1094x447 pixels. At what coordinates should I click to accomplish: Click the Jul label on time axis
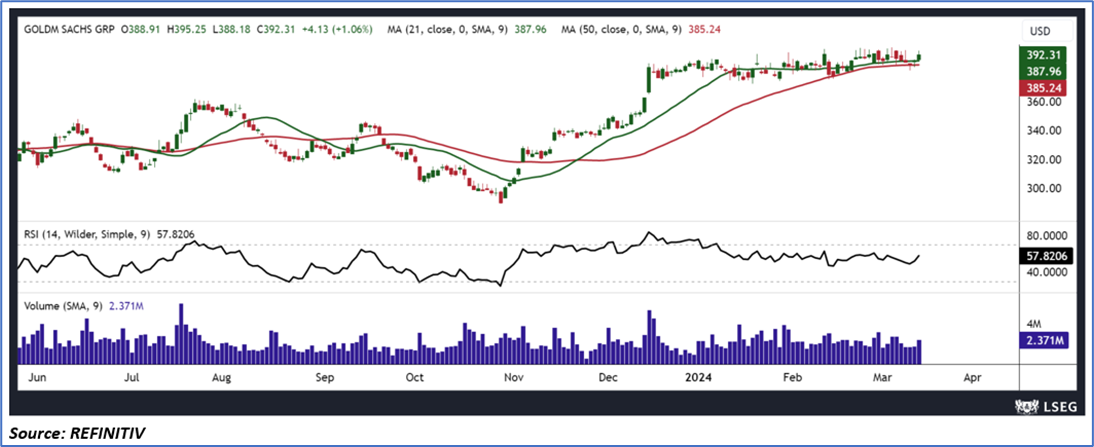(x=131, y=377)
